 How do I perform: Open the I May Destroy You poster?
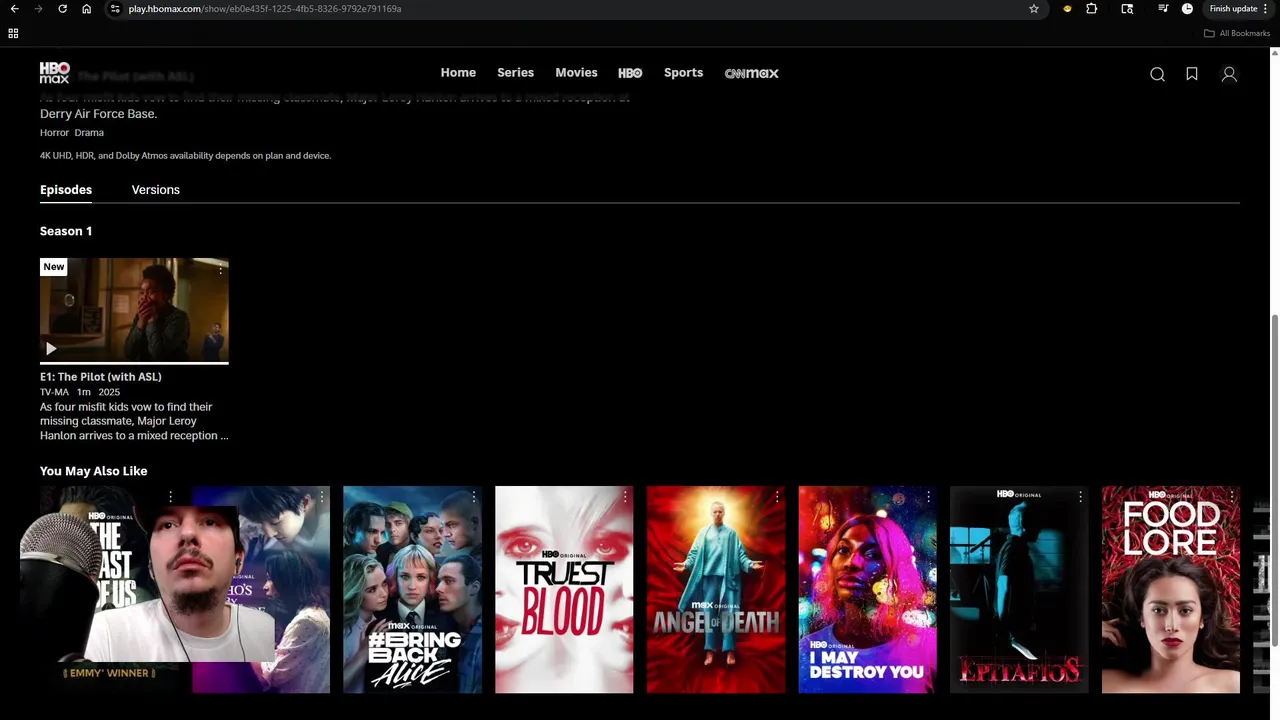868,590
